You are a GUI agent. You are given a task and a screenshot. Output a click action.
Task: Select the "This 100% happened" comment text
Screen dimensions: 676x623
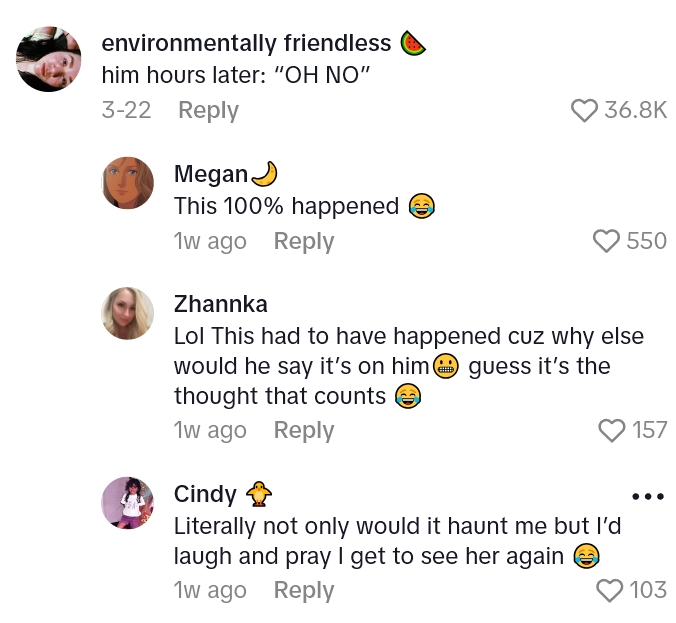286,206
